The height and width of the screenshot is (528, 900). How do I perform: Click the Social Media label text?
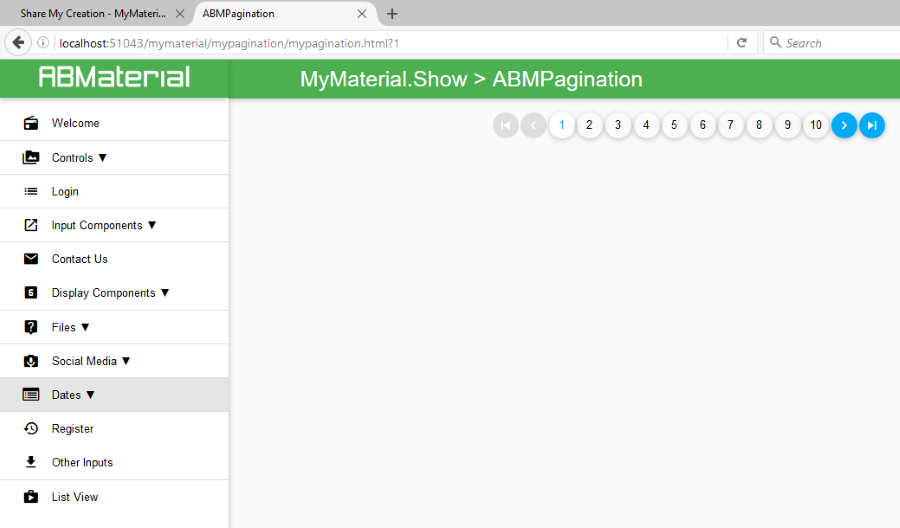click(84, 361)
